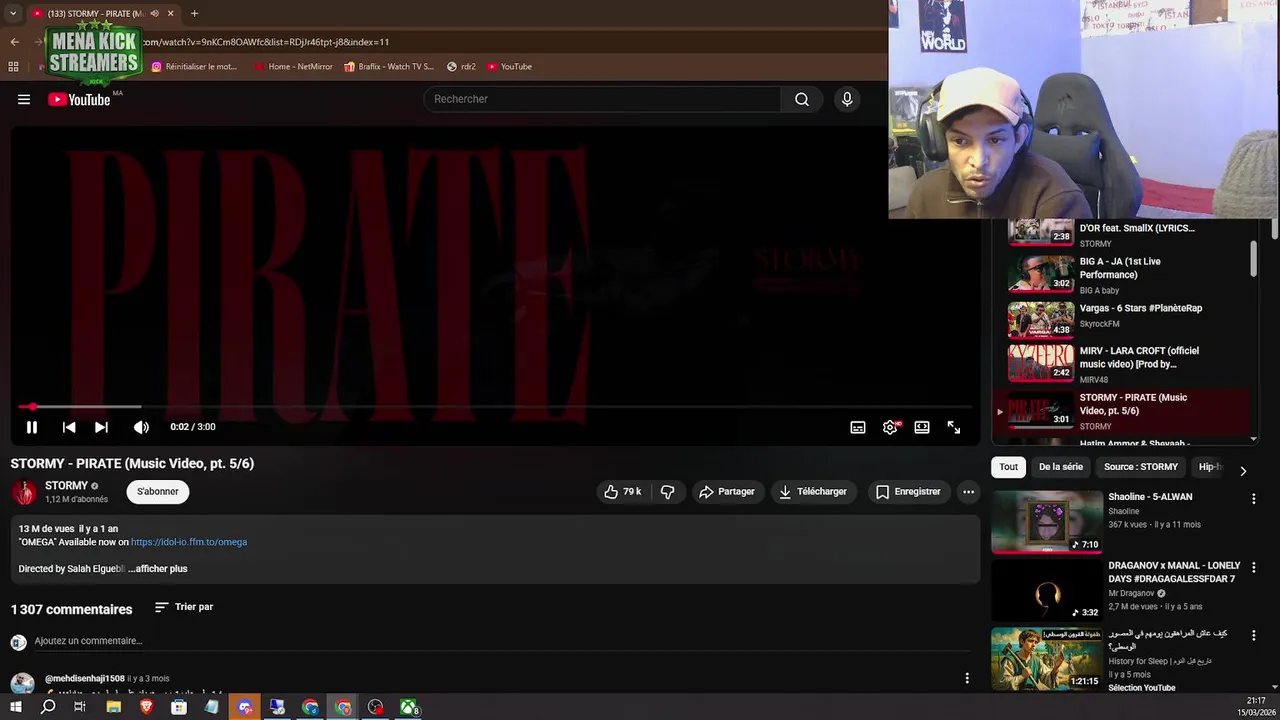Seek on the video progress bar

coord(495,407)
